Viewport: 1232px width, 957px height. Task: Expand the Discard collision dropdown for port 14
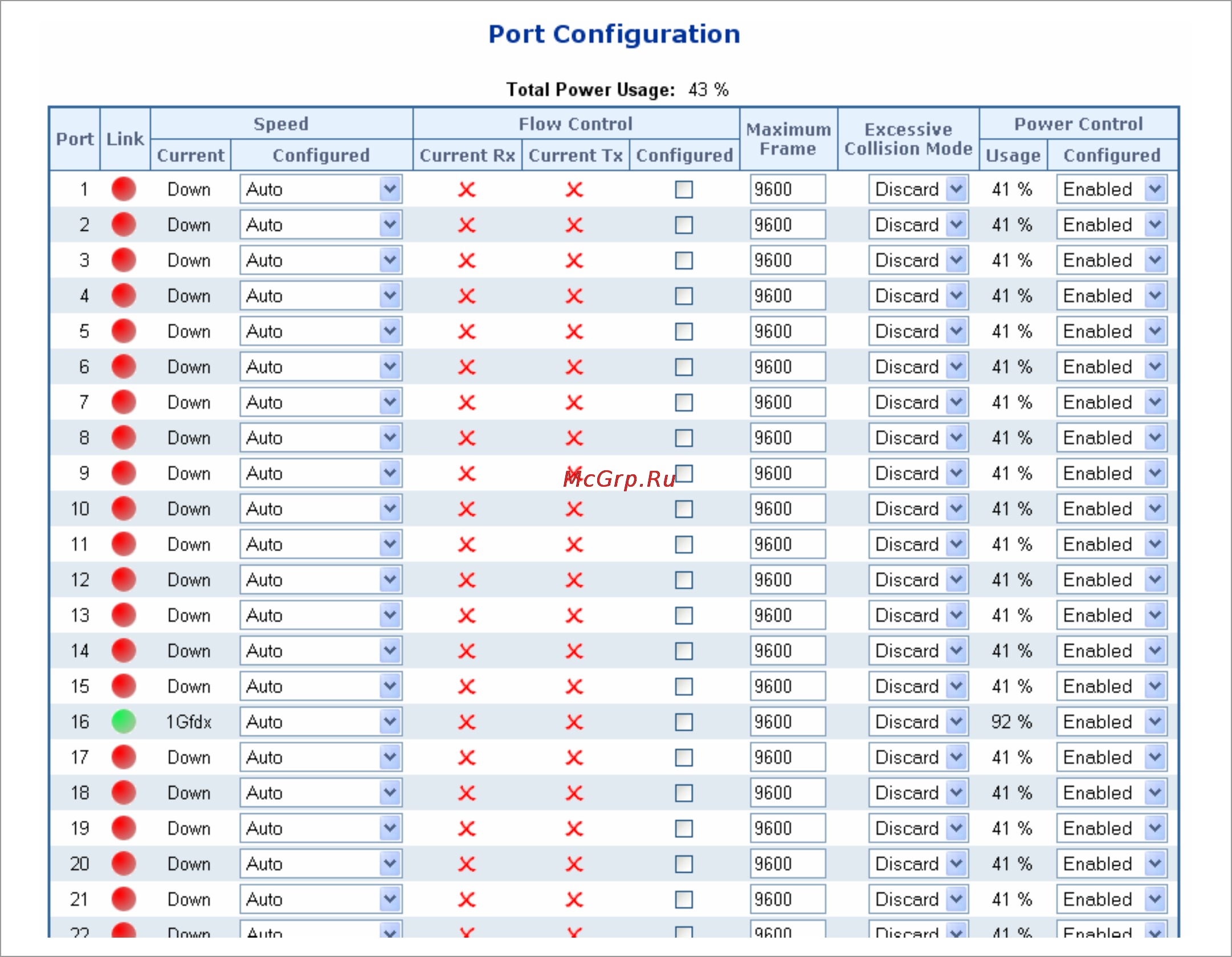(918, 650)
